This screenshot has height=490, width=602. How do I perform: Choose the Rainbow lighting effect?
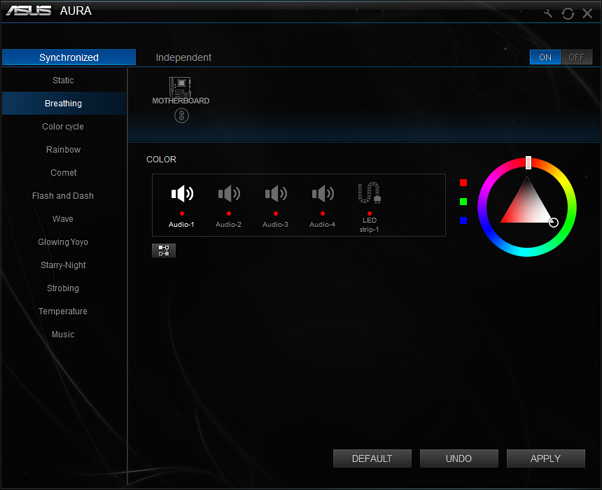pos(63,150)
